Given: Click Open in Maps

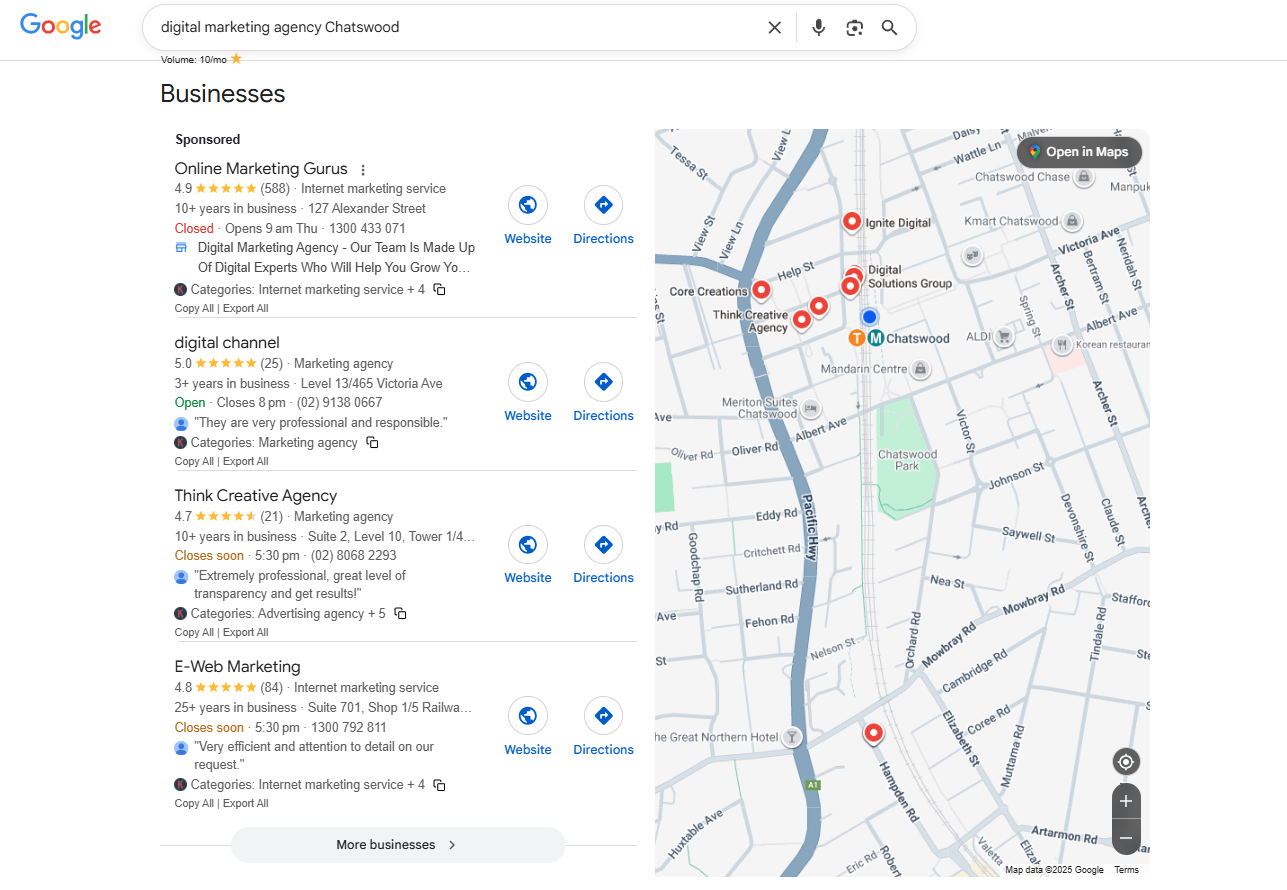Looking at the screenshot, I should (x=1078, y=151).
